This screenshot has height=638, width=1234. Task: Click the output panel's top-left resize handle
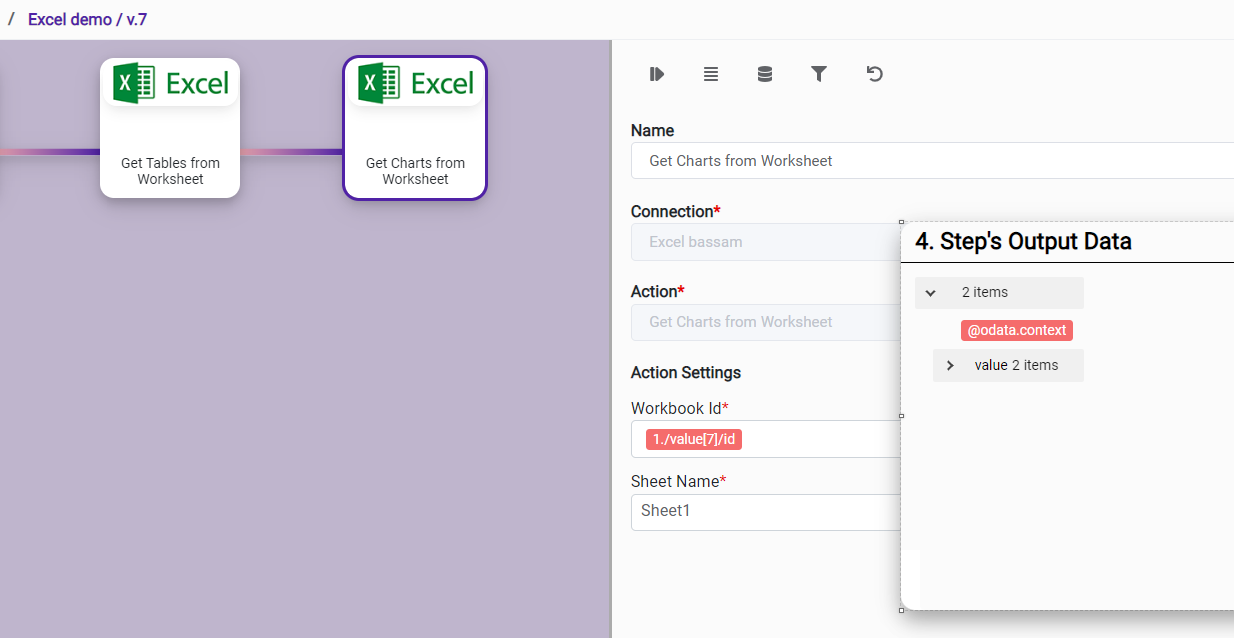[x=901, y=222]
